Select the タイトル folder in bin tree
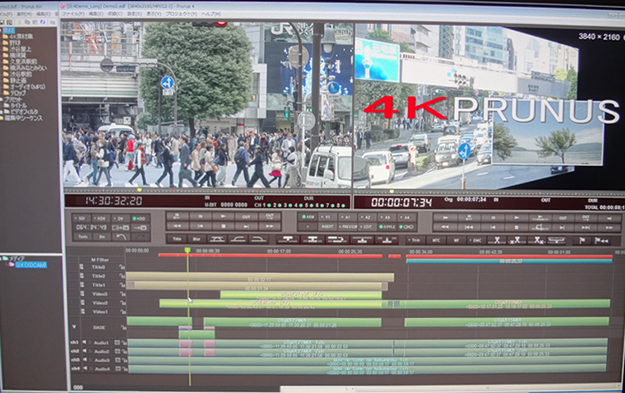Screen dimensions: 625x393 coord(19,105)
